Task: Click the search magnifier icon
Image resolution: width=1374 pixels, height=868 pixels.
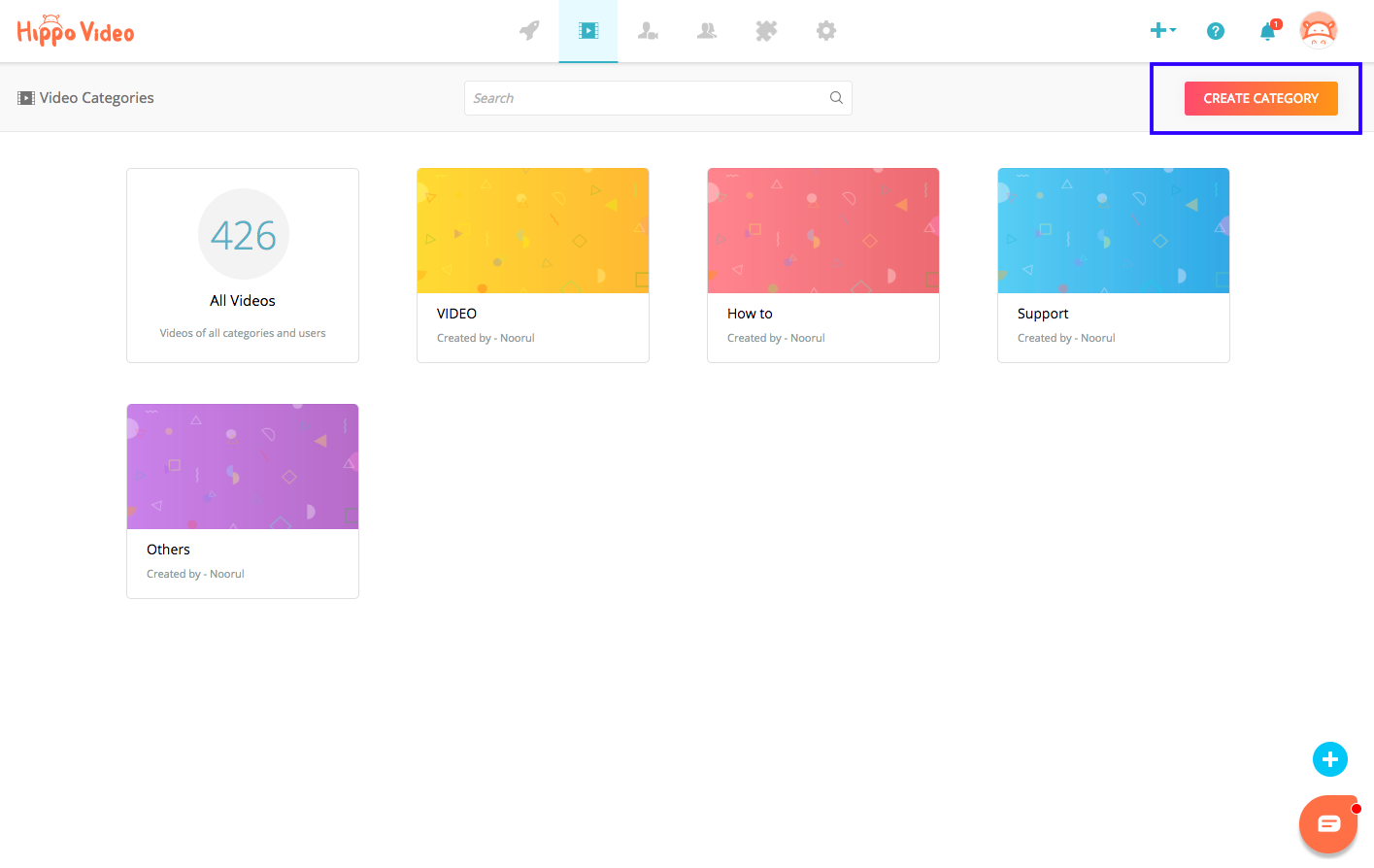Action: 836,98
